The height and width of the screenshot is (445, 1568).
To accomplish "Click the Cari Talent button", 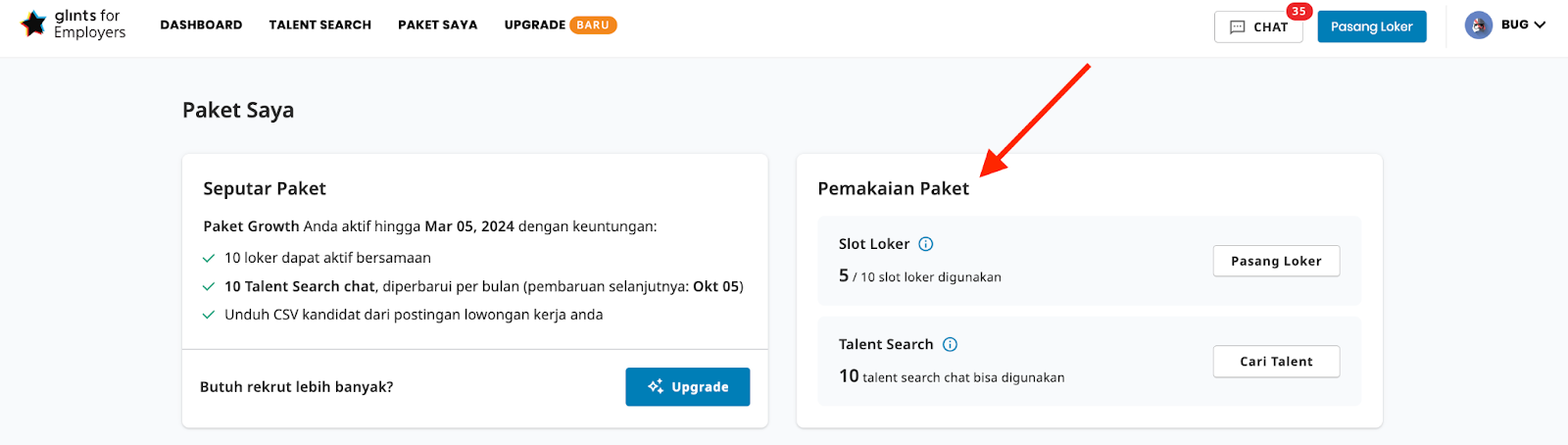I will point(1276,362).
